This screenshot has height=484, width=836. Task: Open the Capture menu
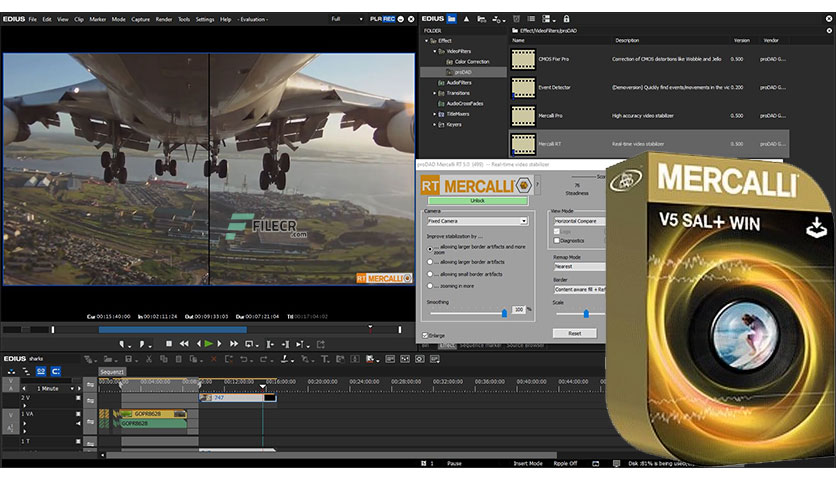140,19
